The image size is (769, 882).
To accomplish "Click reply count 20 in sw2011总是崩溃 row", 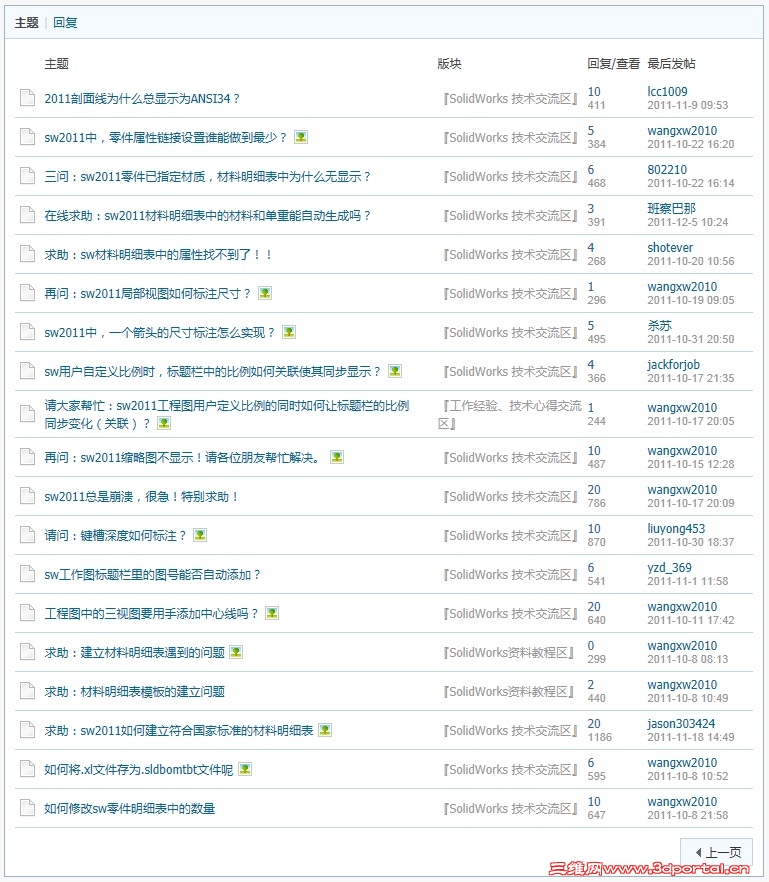I will [x=594, y=490].
